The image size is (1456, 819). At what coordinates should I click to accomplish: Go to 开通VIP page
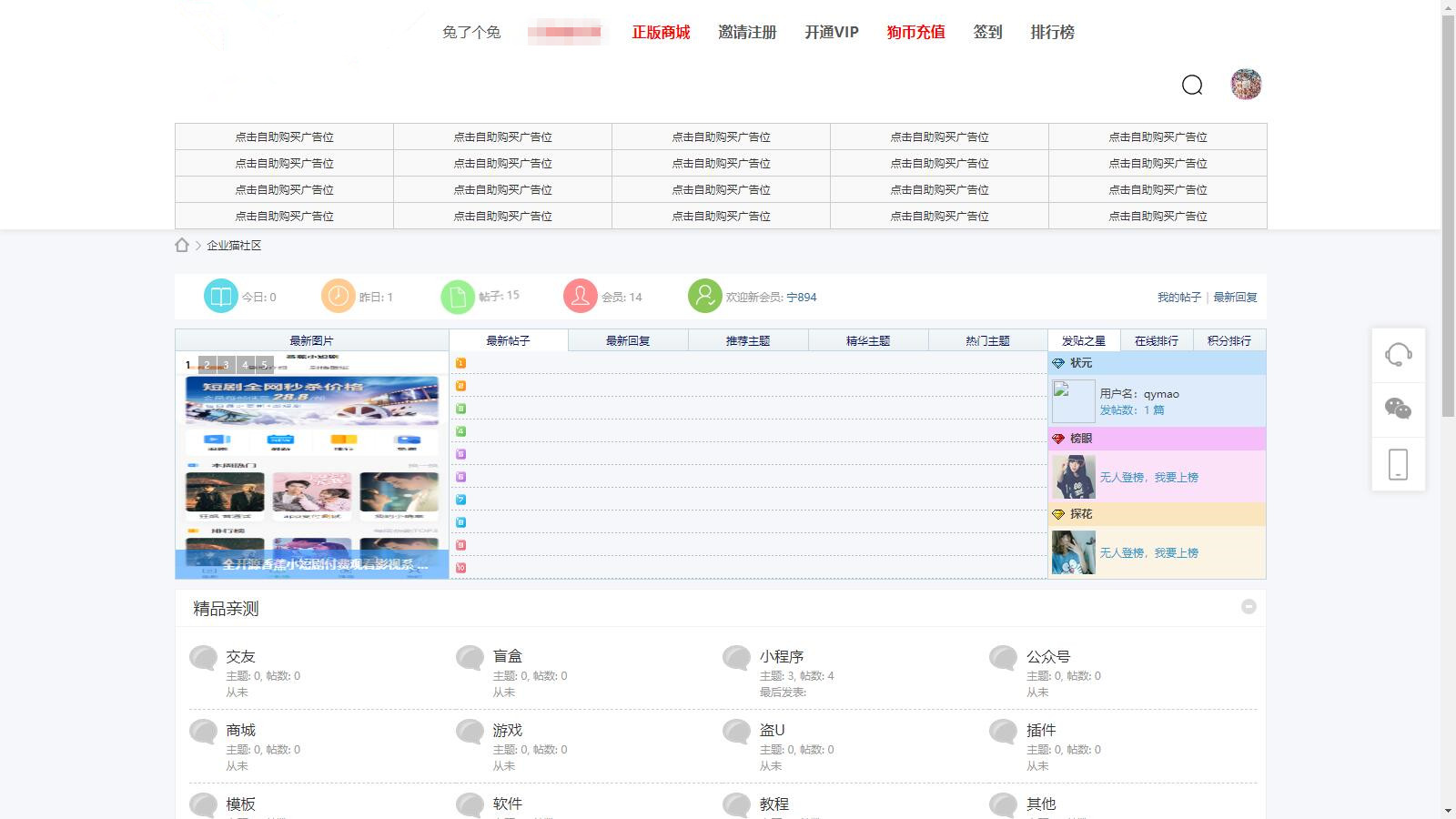[831, 32]
